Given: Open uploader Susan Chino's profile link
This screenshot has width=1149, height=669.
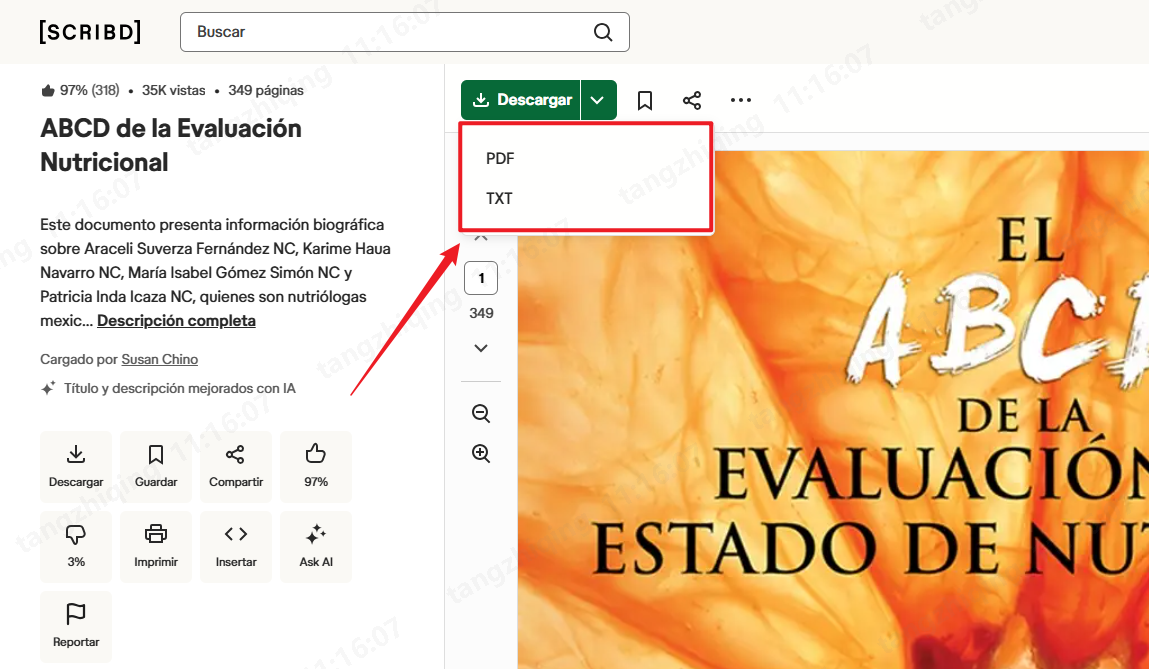Looking at the screenshot, I should pyautogui.click(x=160, y=359).
